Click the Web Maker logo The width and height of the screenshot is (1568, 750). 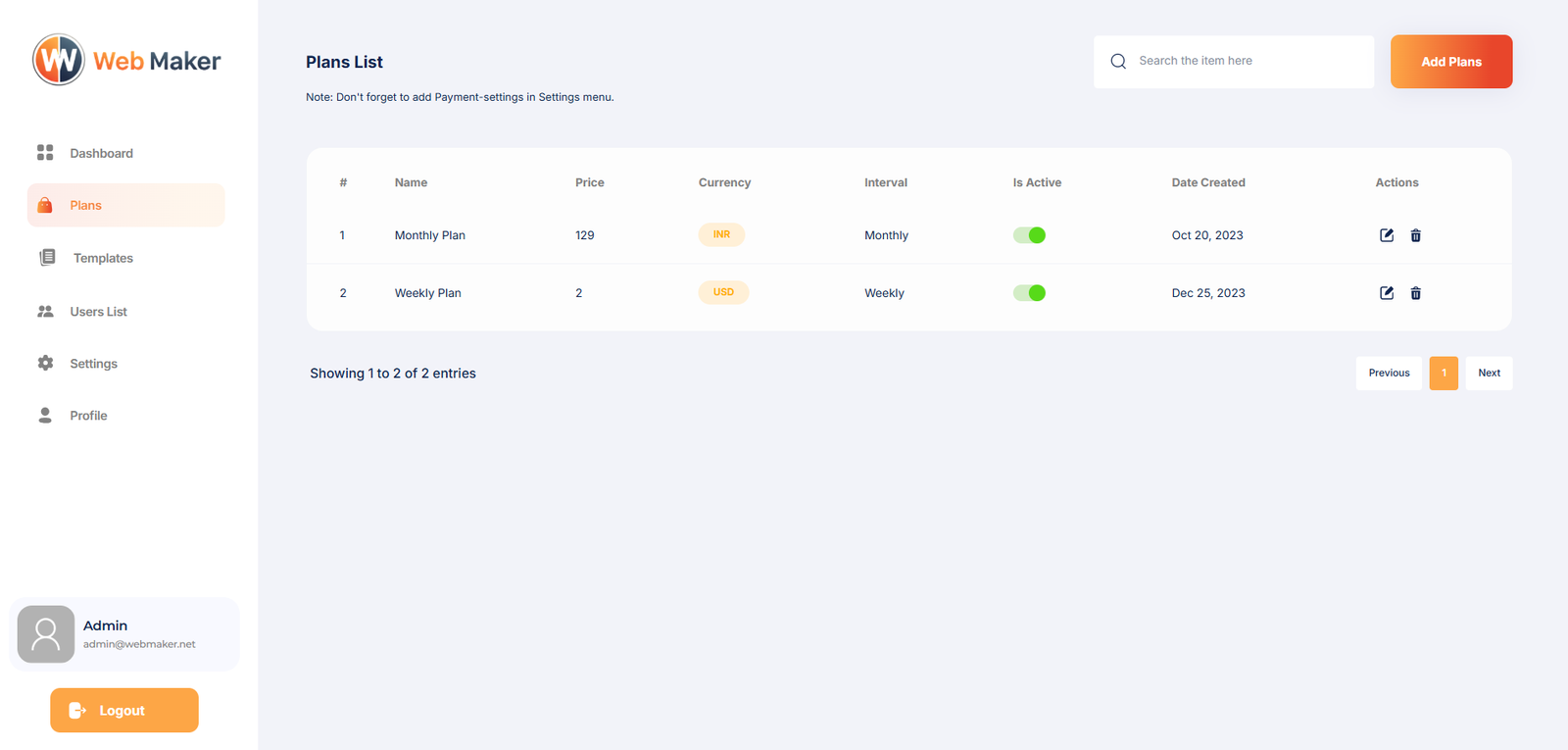click(x=126, y=61)
